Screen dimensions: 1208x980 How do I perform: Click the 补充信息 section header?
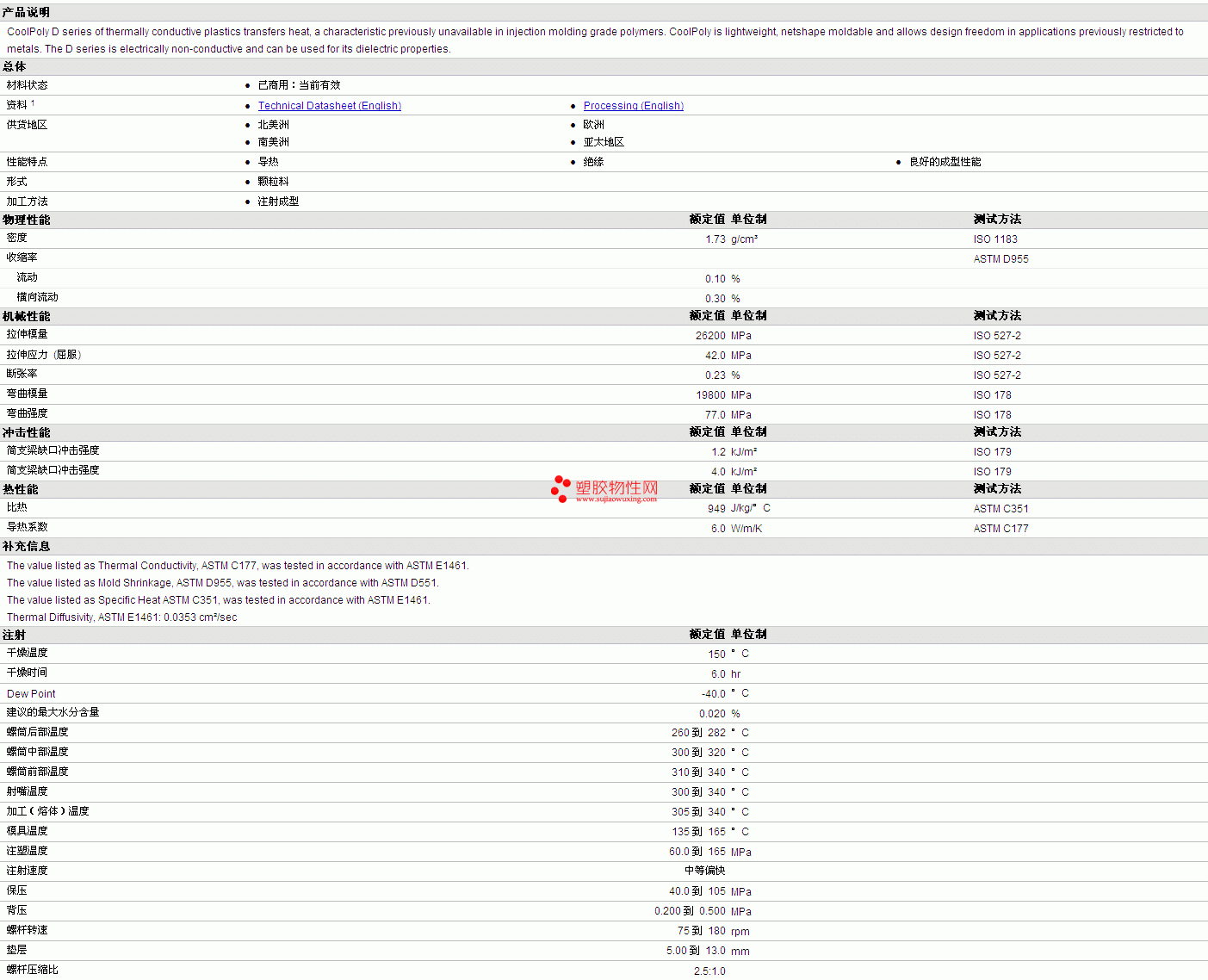27,546
